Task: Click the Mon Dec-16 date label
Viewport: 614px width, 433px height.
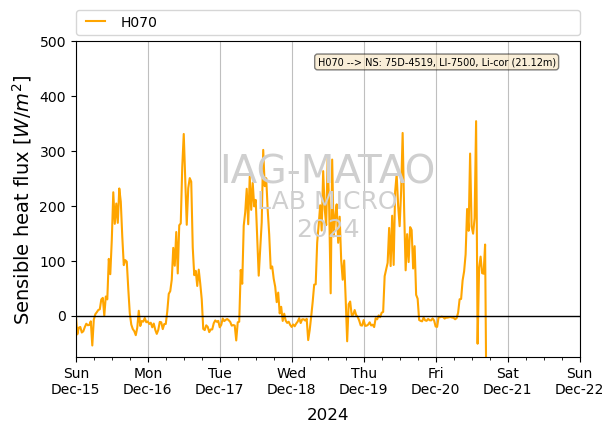Action: 148,381
